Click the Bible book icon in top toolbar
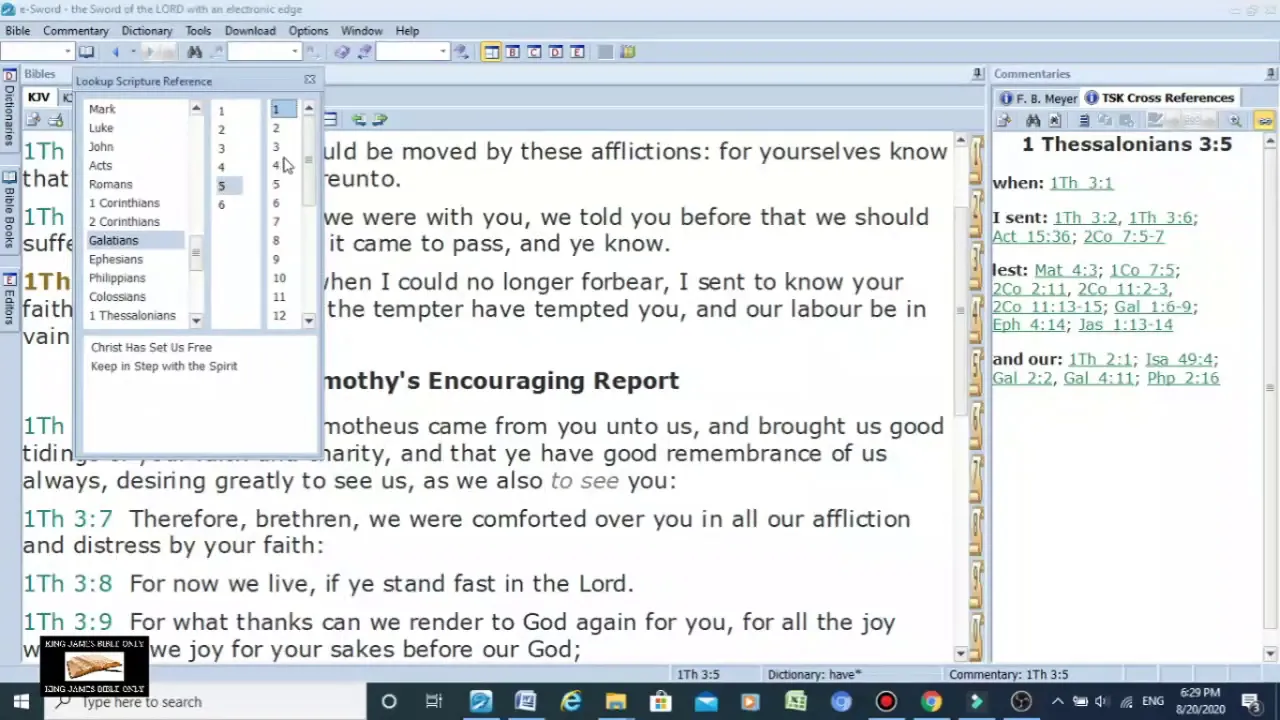 87,52
